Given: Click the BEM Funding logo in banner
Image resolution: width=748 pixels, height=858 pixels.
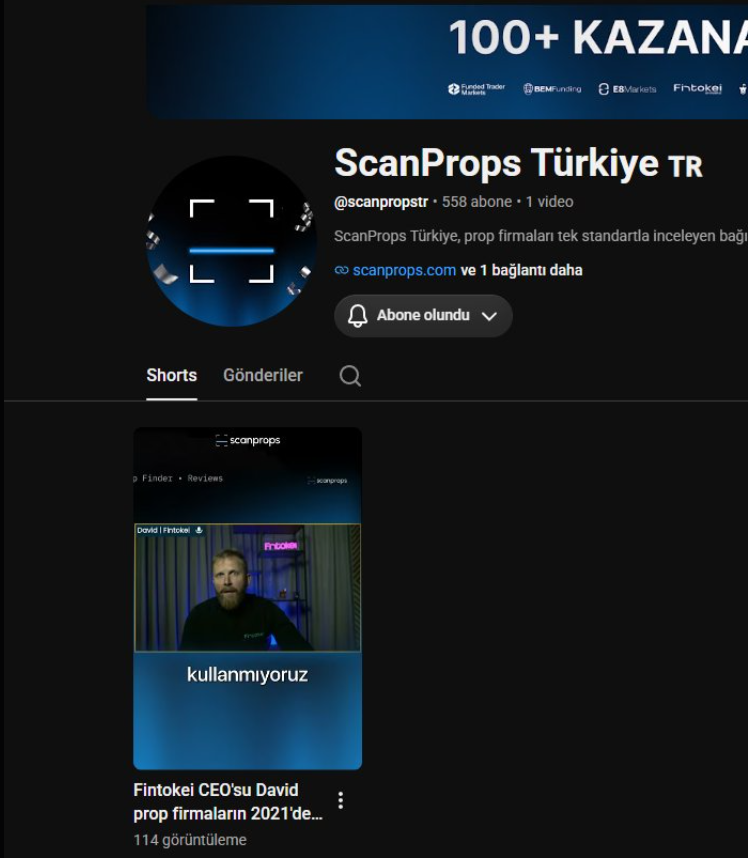Looking at the screenshot, I should pos(552,89).
